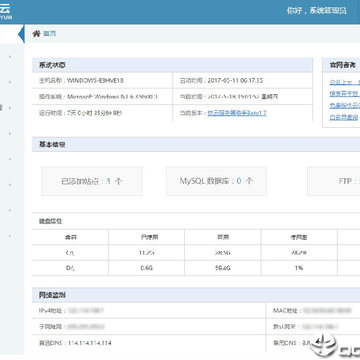
Task: Select the MAC地址 label
Action: [x=285, y=311]
